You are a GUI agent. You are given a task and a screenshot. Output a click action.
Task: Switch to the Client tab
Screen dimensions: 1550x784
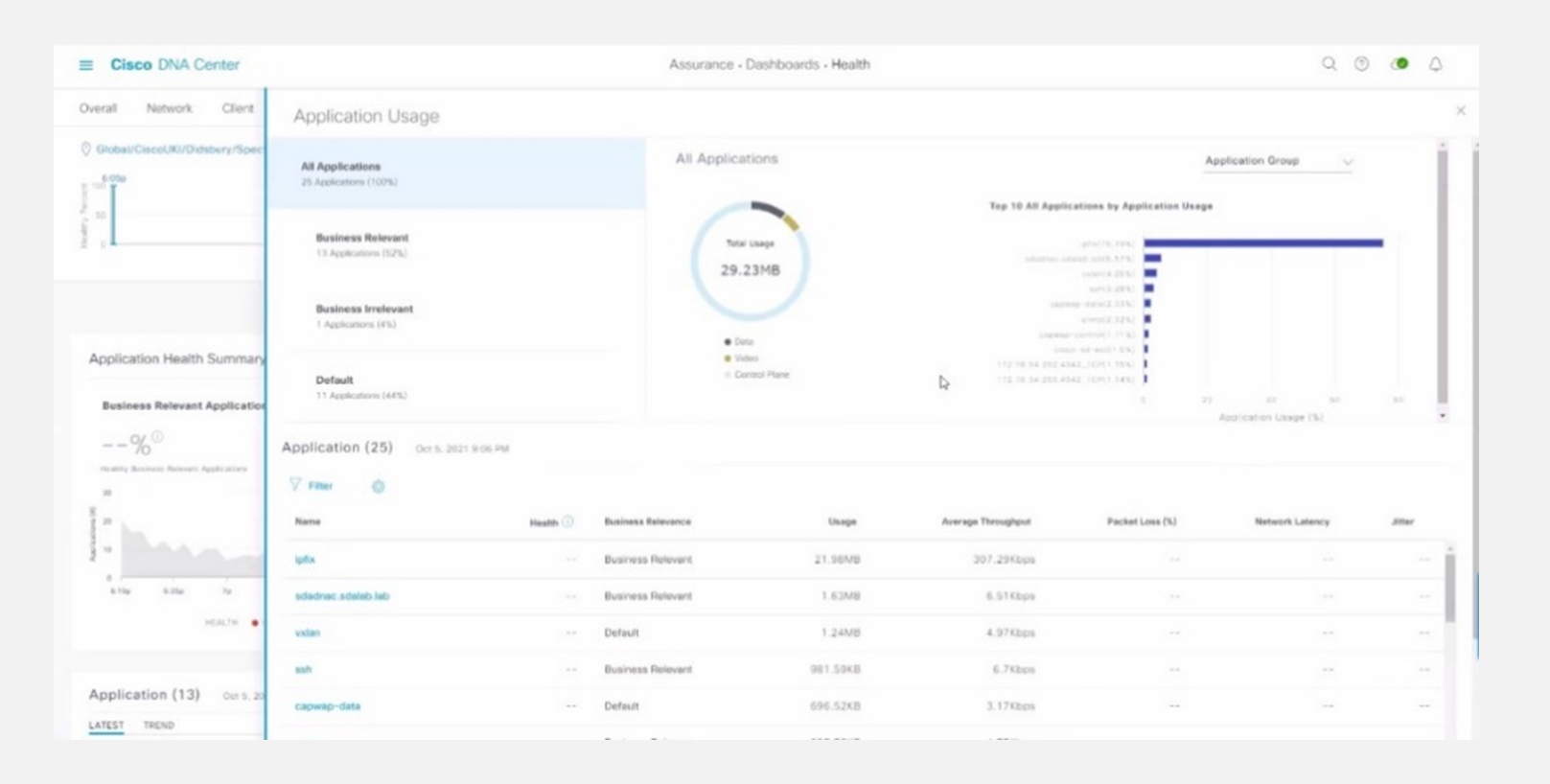tap(237, 108)
